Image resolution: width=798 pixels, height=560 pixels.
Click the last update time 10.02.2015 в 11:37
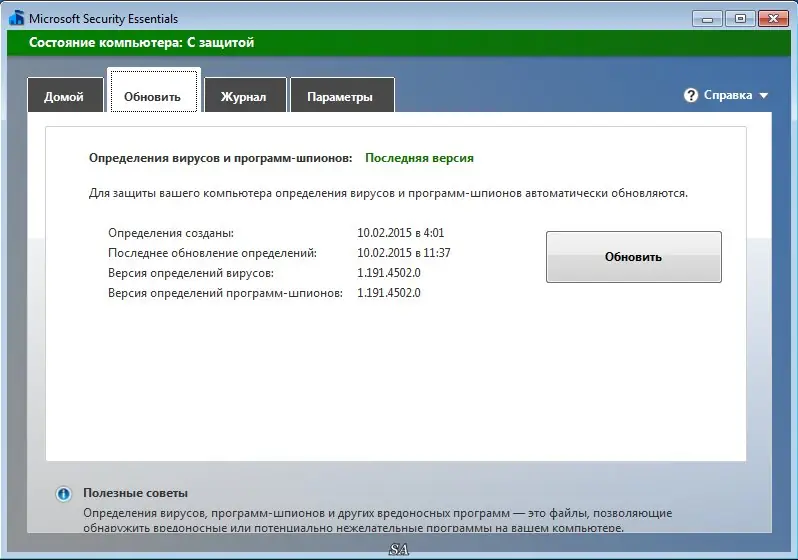[x=404, y=253]
